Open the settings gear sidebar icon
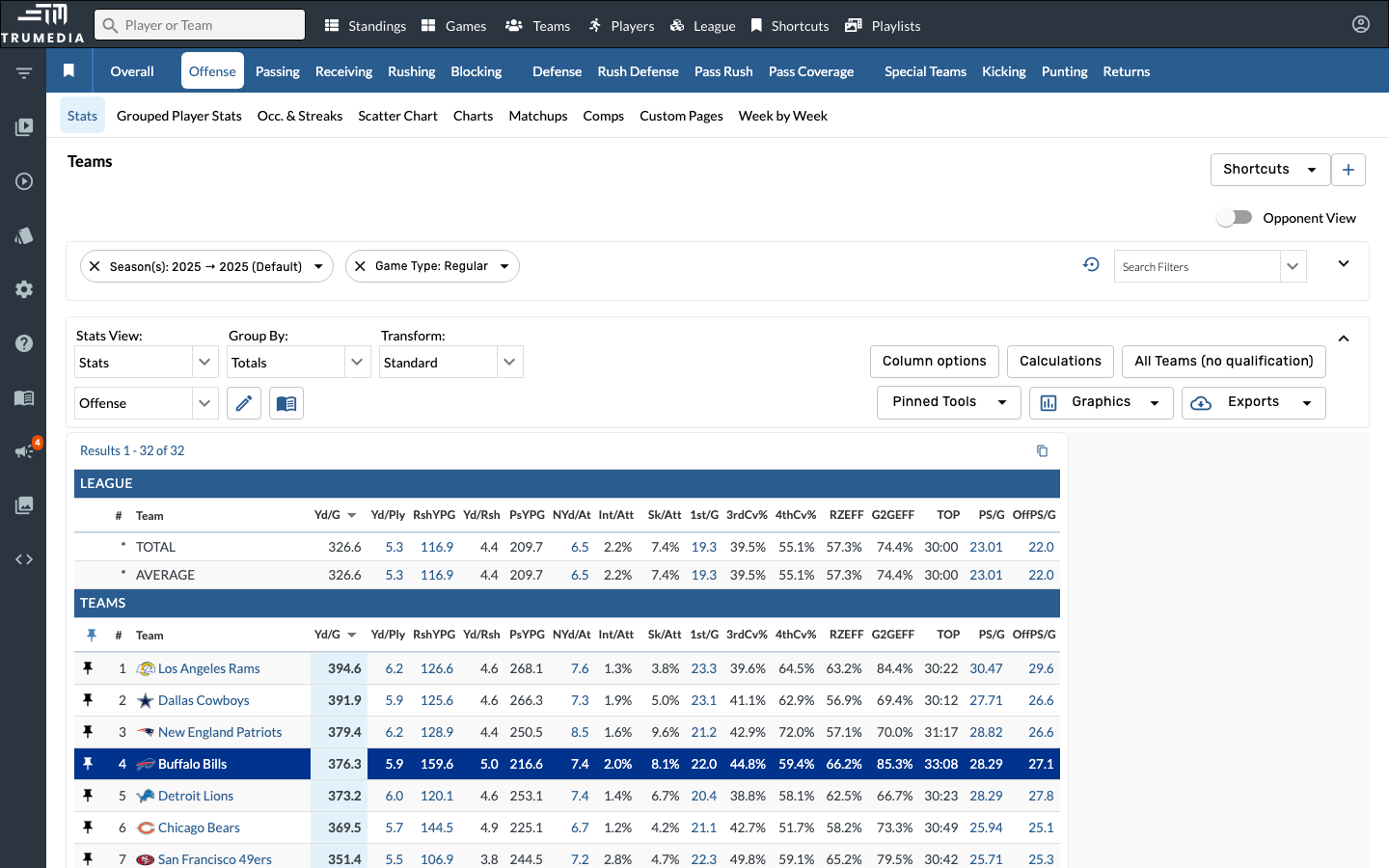1389x868 pixels. (x=24, y=289)
